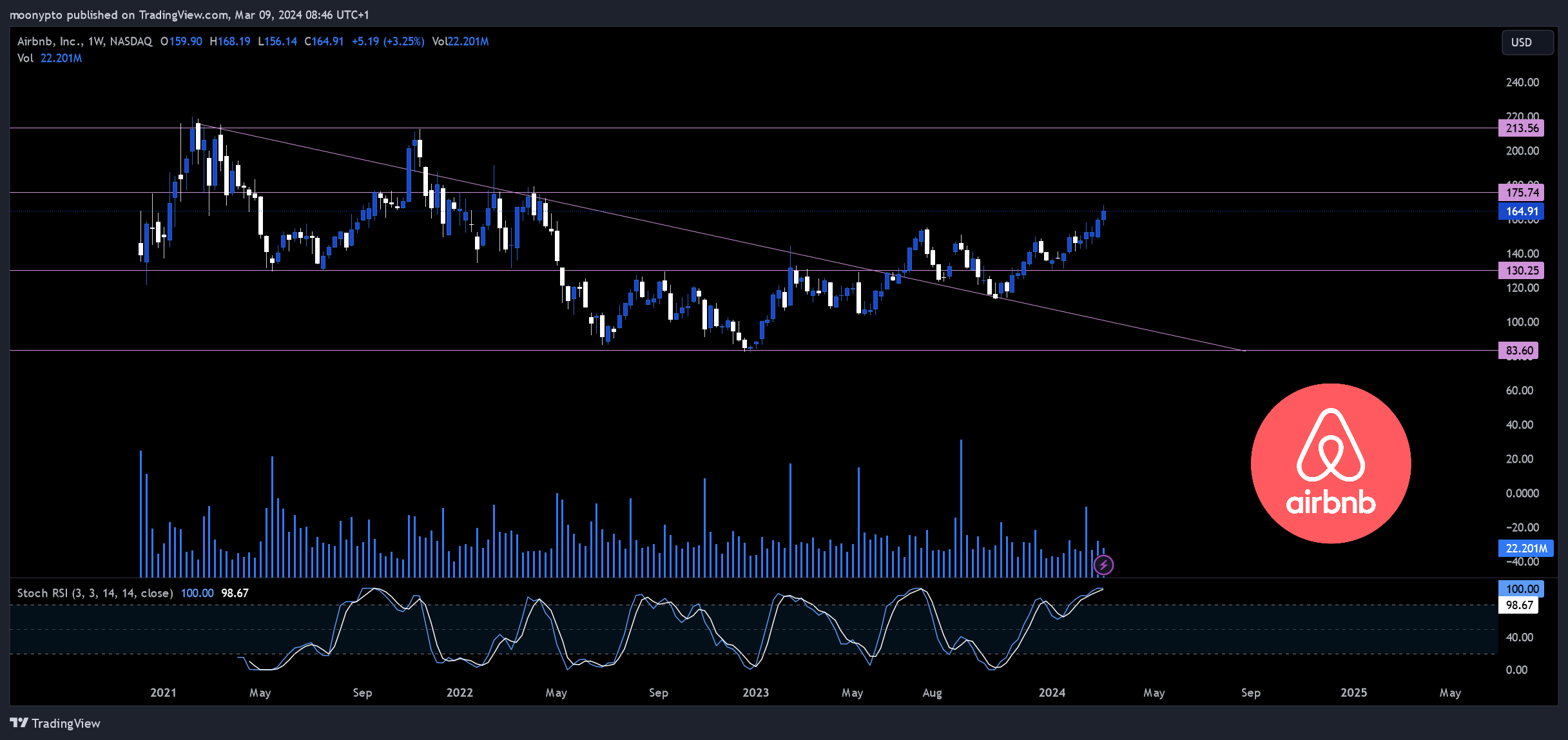Click the 240.00 price axis label
Screen dimensions: 1568x740
click(1522, 83)
